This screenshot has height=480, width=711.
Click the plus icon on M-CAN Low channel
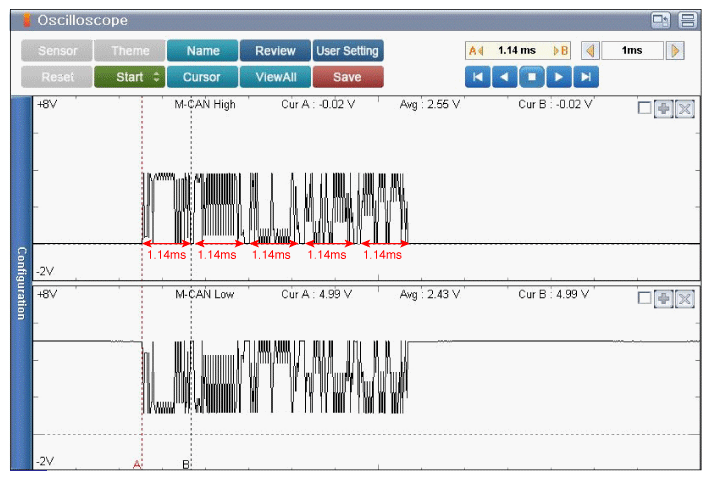click(x=663, y=299)
